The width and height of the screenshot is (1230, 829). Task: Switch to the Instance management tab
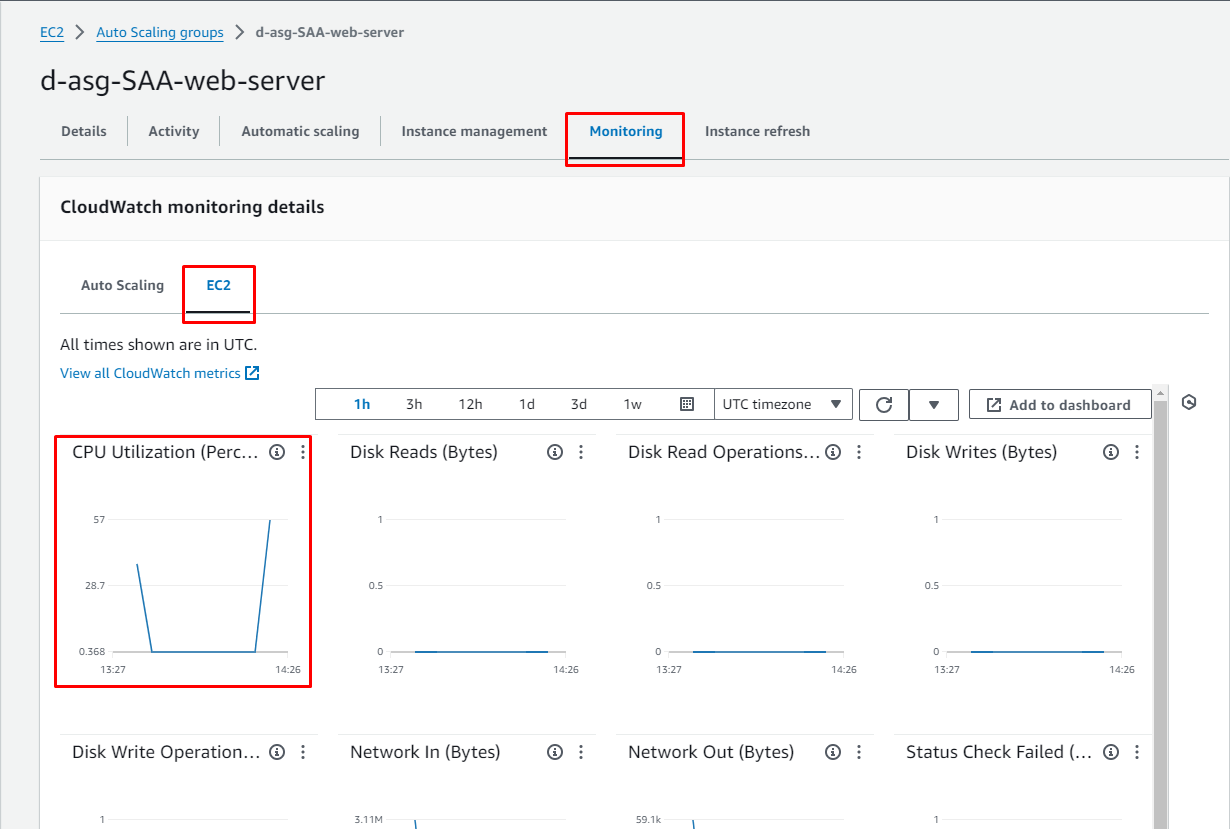click(x=474, y=131)
